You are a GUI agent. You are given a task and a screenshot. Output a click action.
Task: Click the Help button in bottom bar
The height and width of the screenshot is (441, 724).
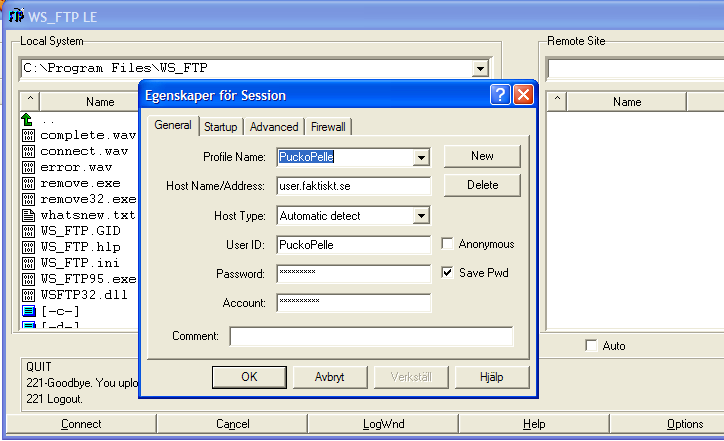(534, 424)
